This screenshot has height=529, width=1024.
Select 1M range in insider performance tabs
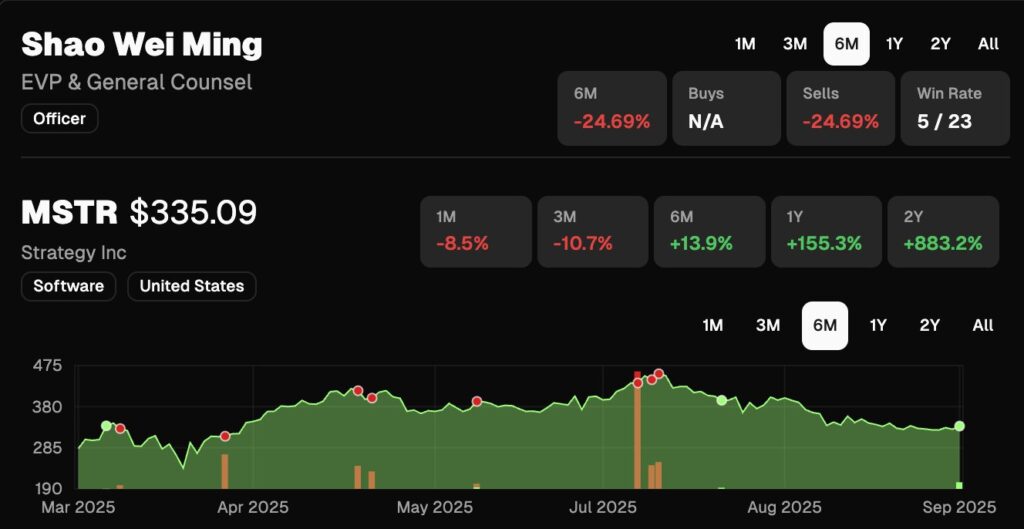[745, 43]
